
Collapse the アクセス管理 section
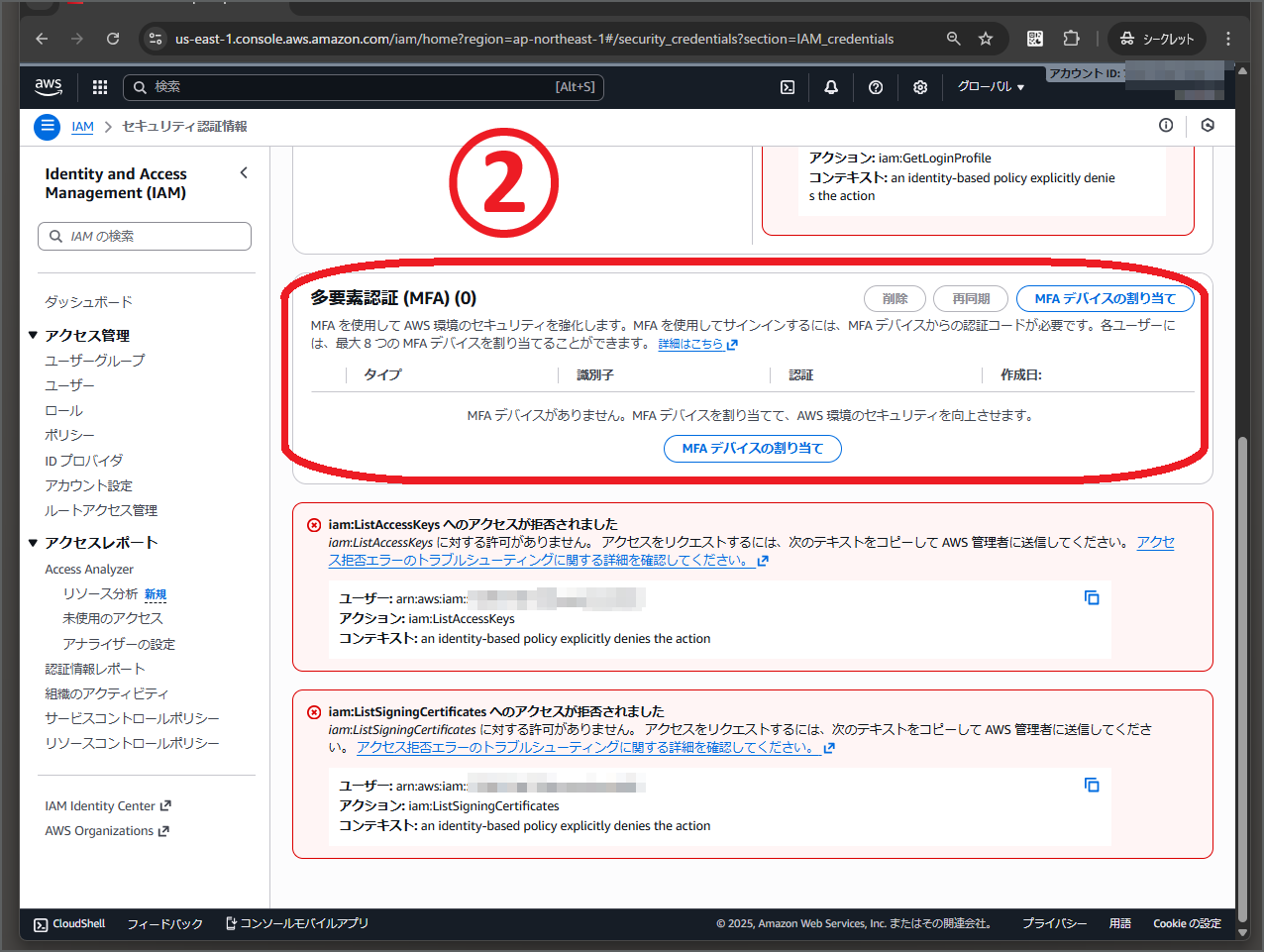[x=33, y=335]
